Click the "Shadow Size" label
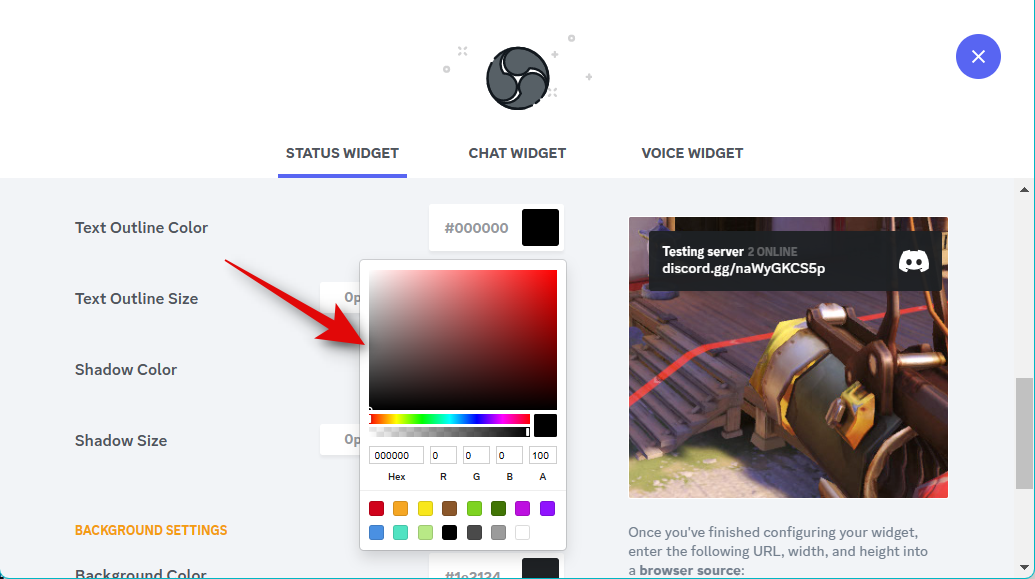This screenshot has width=1035, height=579. click(x=121, y=440)
